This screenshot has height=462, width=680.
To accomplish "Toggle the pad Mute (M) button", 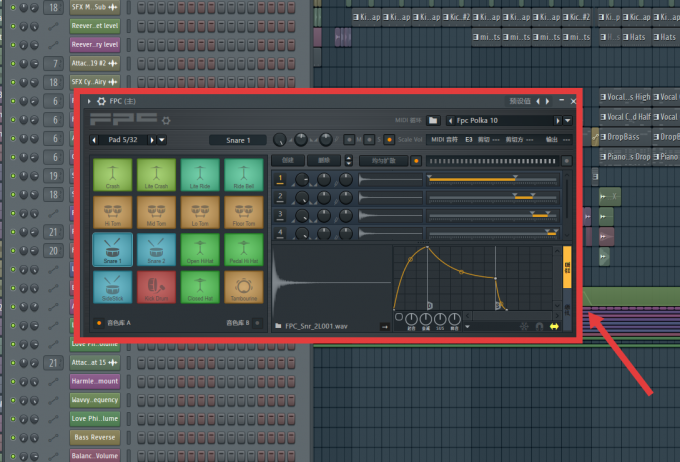I will 349,140.
